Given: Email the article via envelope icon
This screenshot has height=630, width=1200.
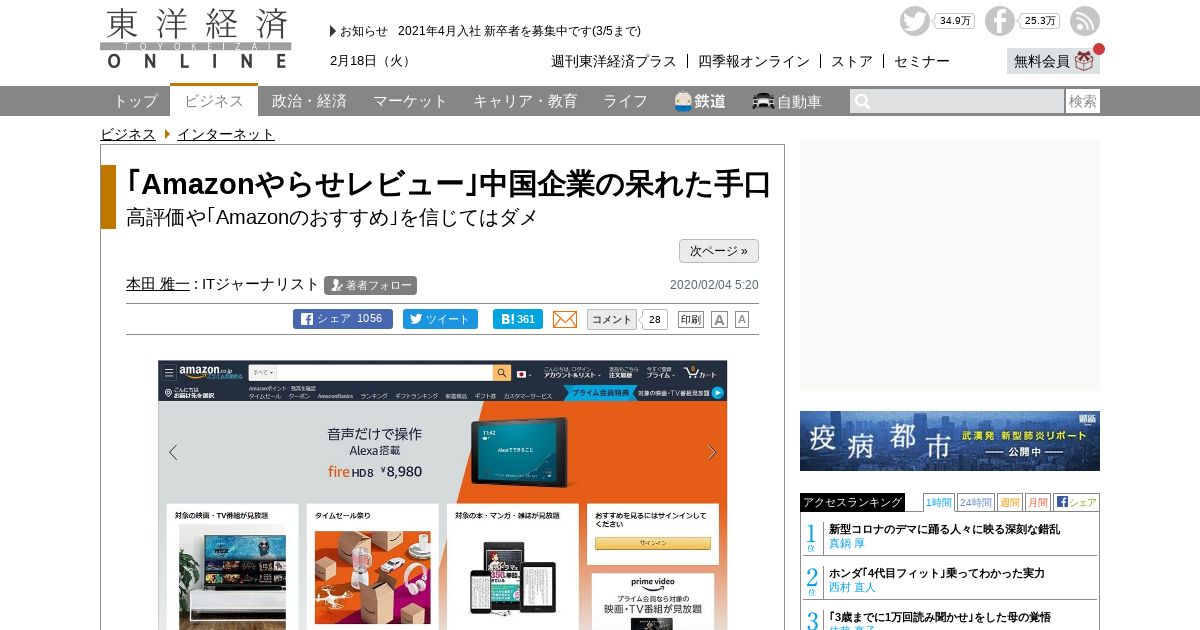Looking at the screenshot, I should pyautogui.click(x=565, y=319).
